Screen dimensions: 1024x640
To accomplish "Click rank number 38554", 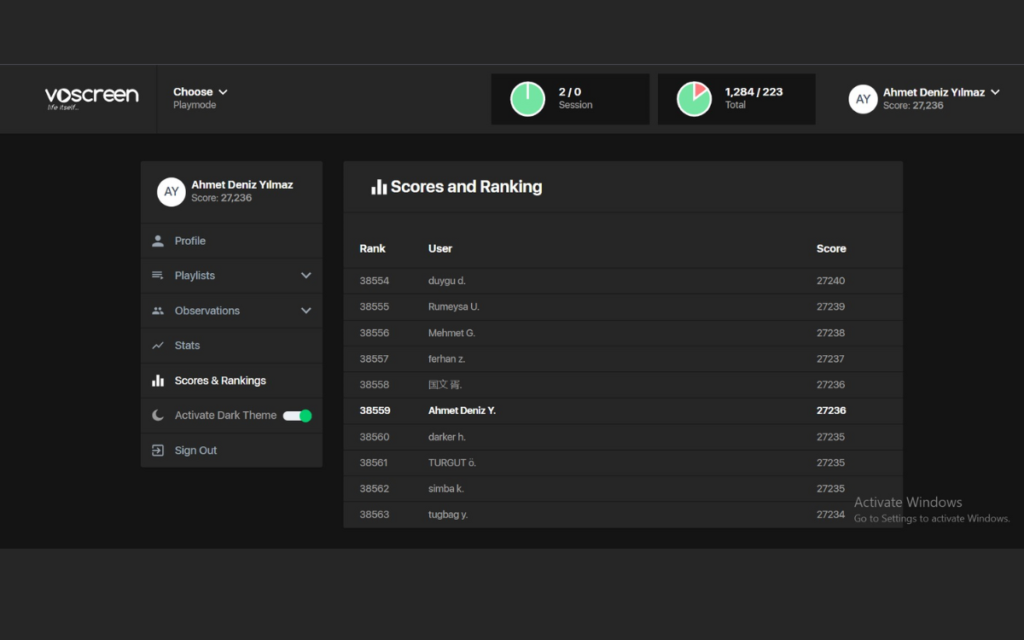I will pos(374,281).
